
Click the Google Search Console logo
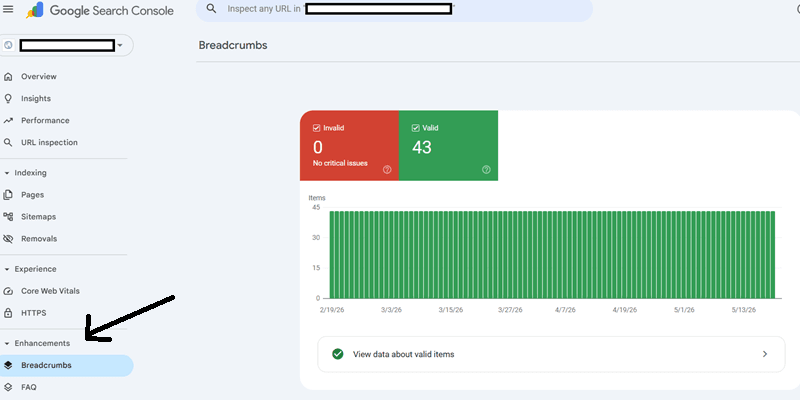100,10
